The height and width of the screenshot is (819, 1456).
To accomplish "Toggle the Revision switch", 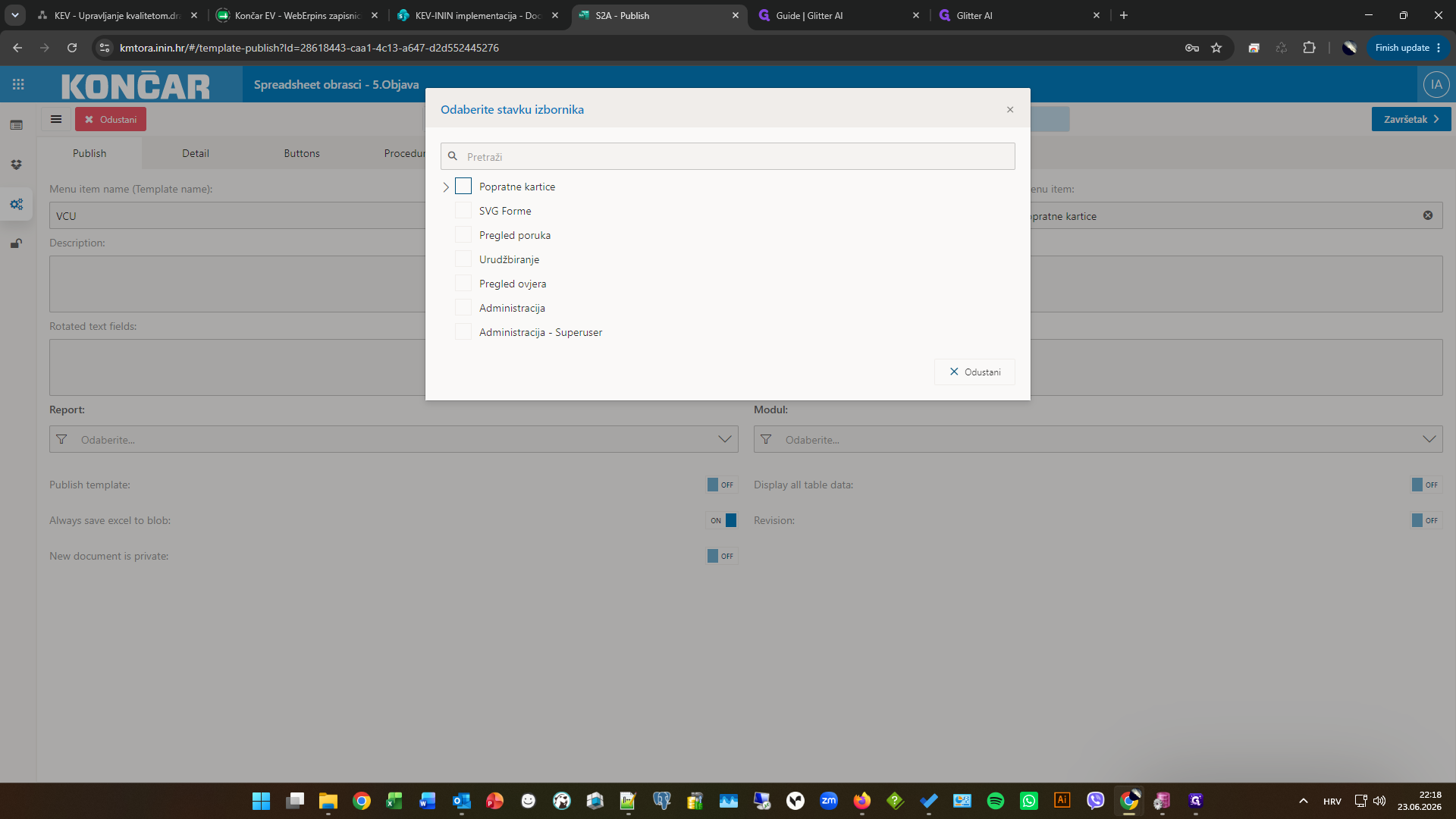I will 1426,520.
